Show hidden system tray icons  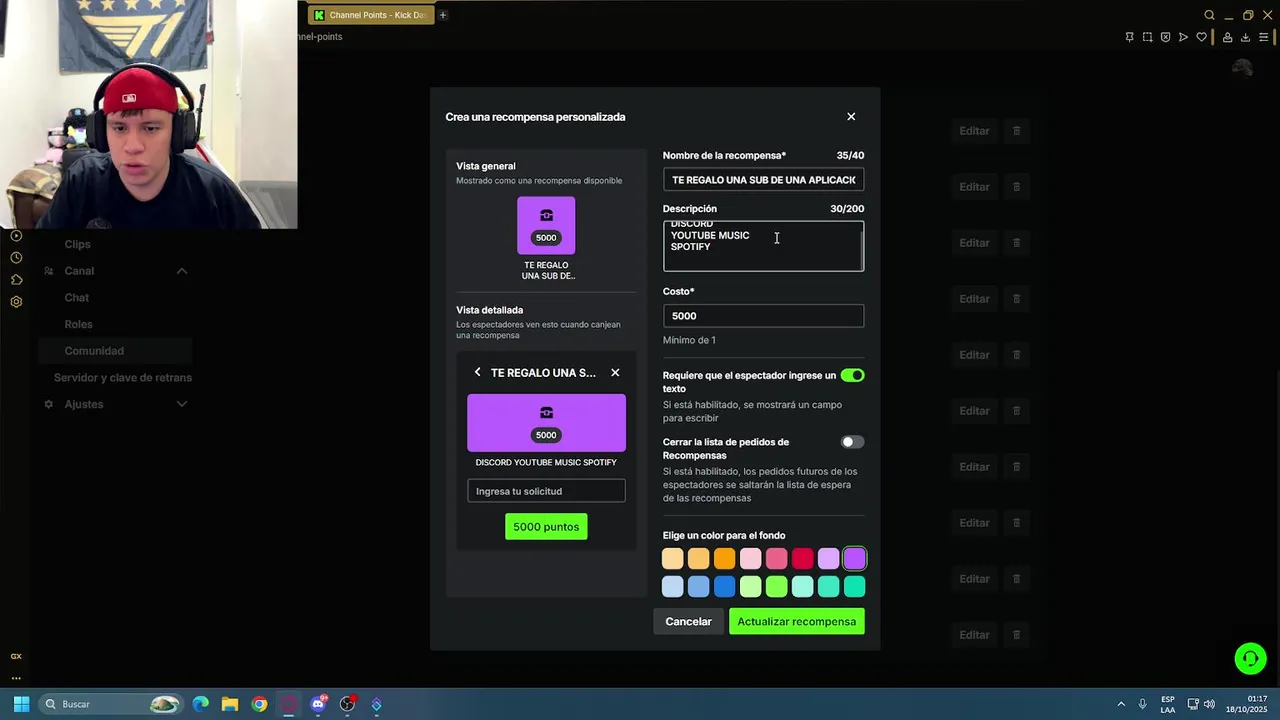point(1121,704)
